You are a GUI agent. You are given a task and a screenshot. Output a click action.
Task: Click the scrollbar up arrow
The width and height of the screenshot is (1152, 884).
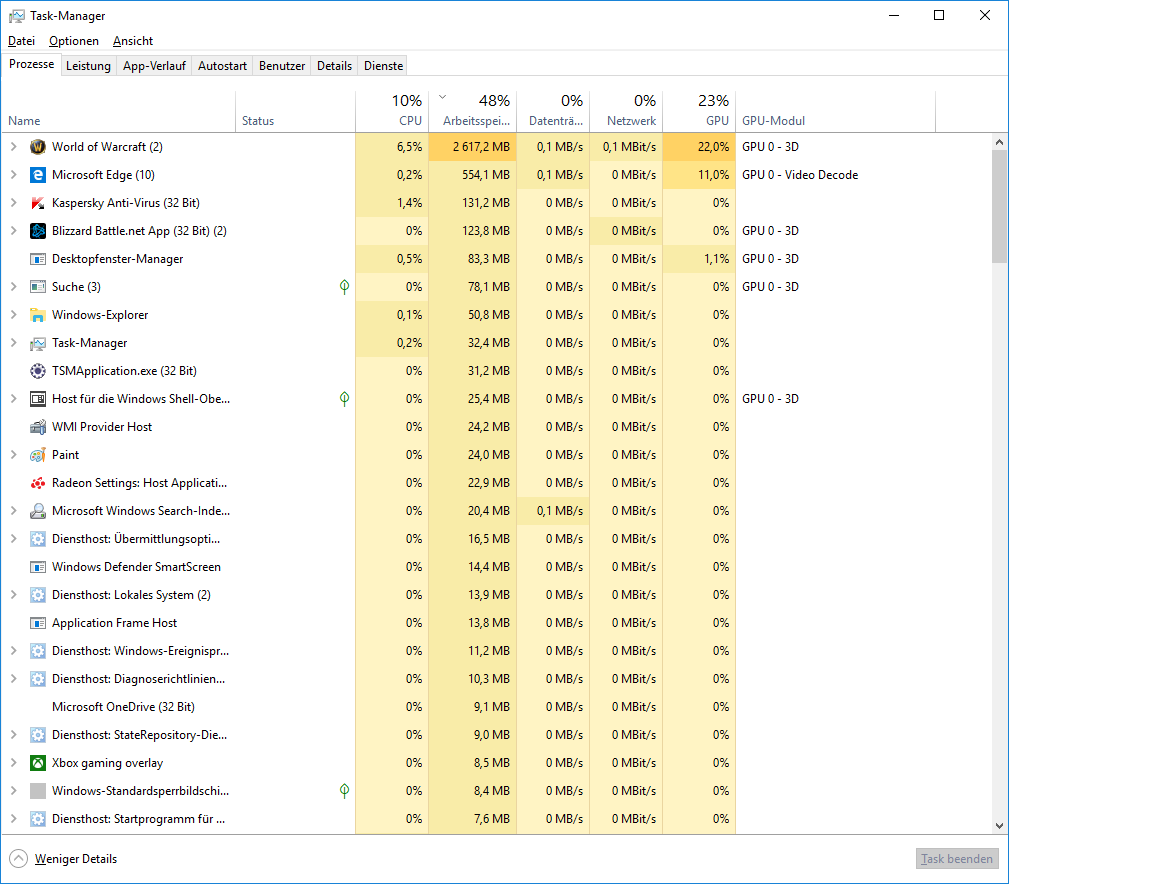(x=999, y=142)
